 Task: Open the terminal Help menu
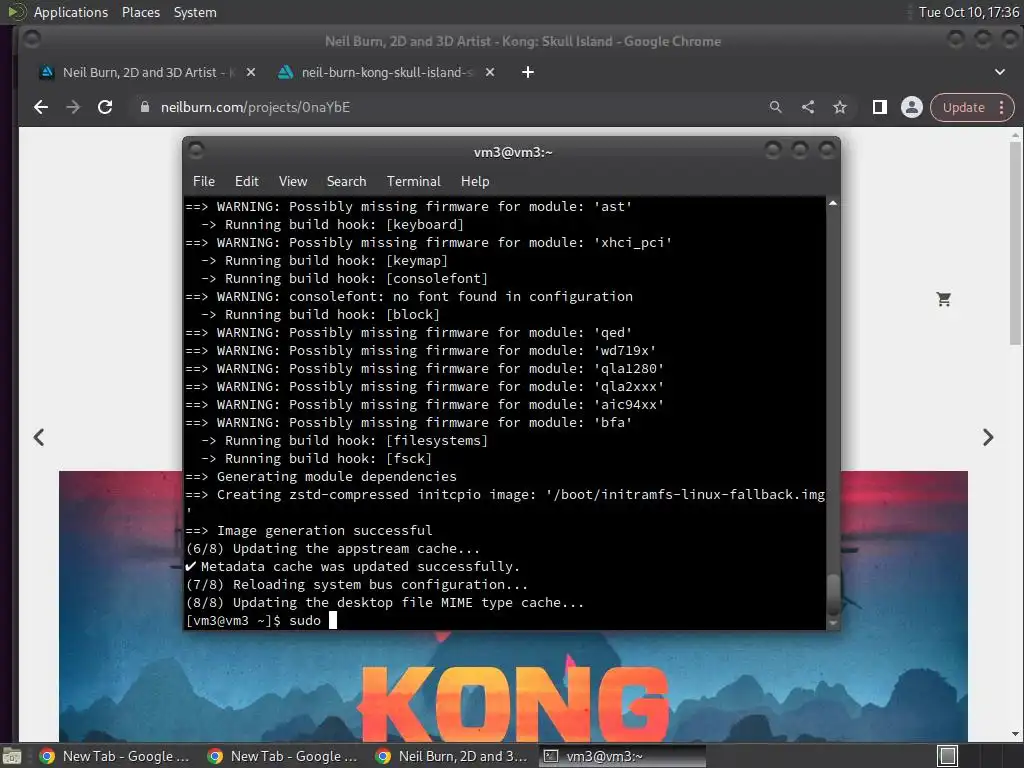[475, 181]
